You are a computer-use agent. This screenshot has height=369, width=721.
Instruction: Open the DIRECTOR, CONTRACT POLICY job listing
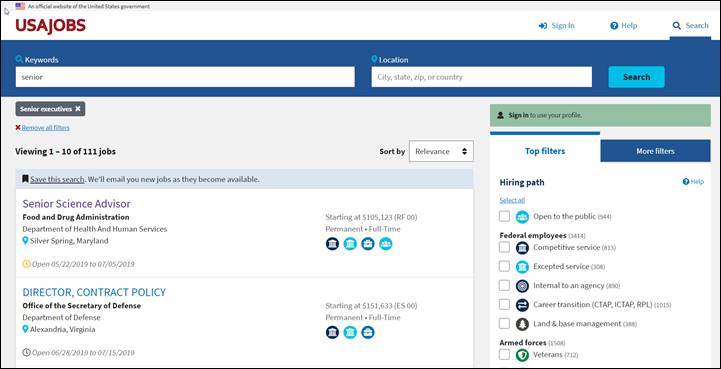click(94, 292)
